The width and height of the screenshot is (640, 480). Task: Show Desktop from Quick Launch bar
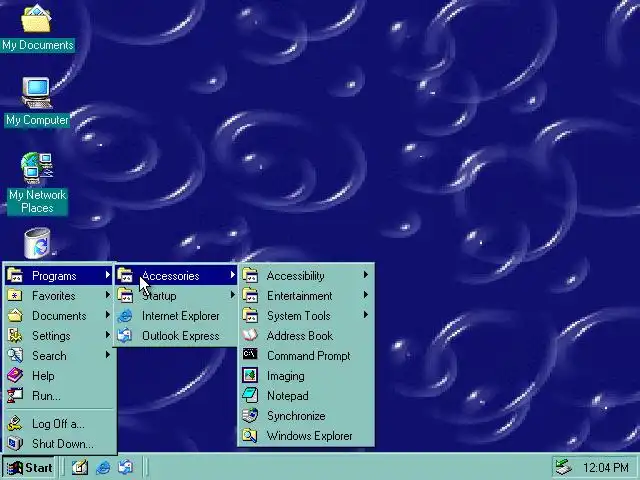[x=80, y=467]
